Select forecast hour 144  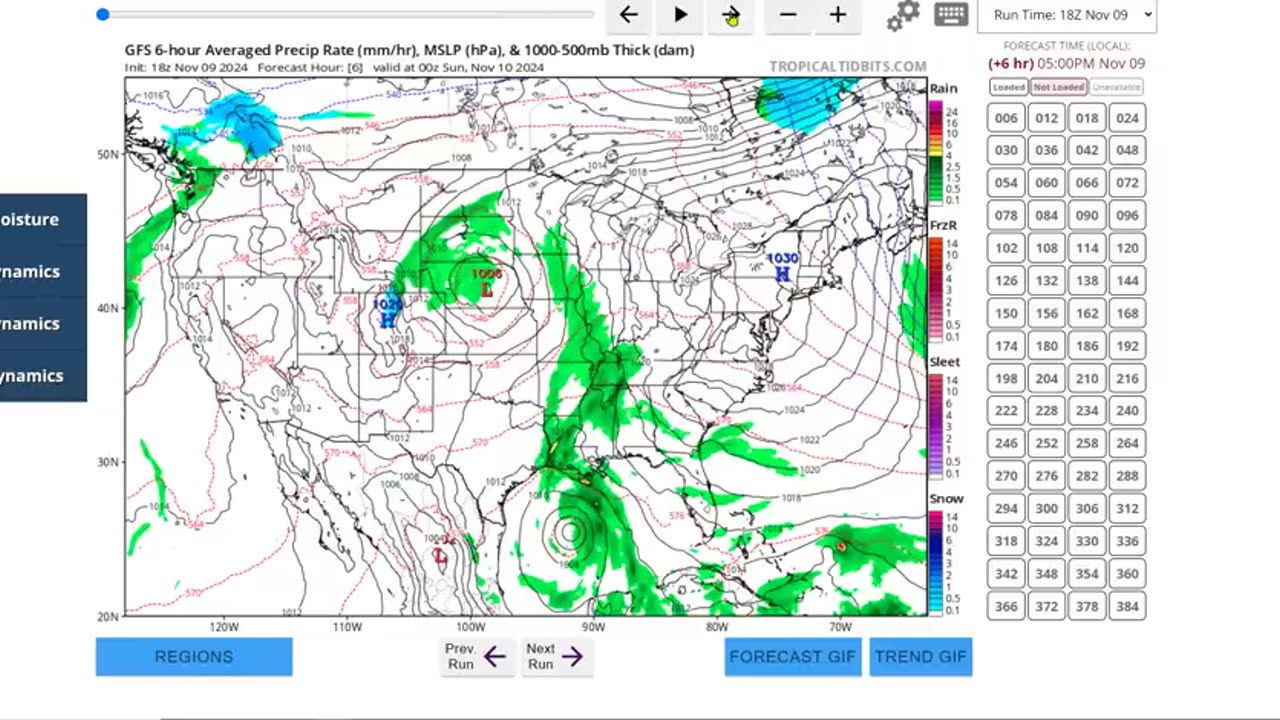1127,281
